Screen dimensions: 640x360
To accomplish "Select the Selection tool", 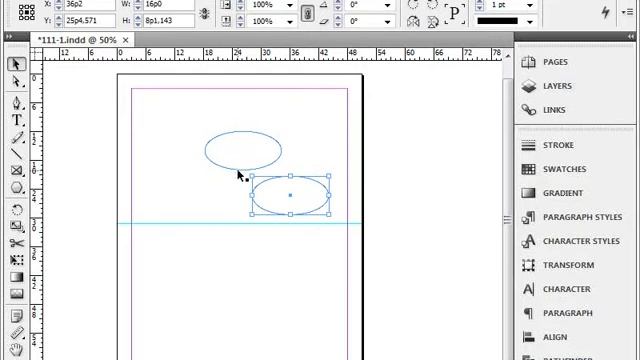I will pos(16,64).
